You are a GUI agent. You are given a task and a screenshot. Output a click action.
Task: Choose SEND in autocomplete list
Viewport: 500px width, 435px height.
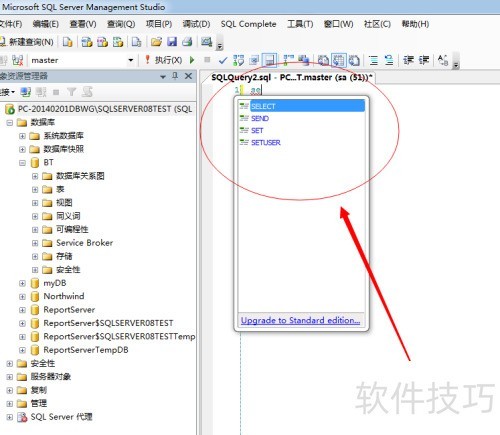pyautogui.click(x=302, y=118)
